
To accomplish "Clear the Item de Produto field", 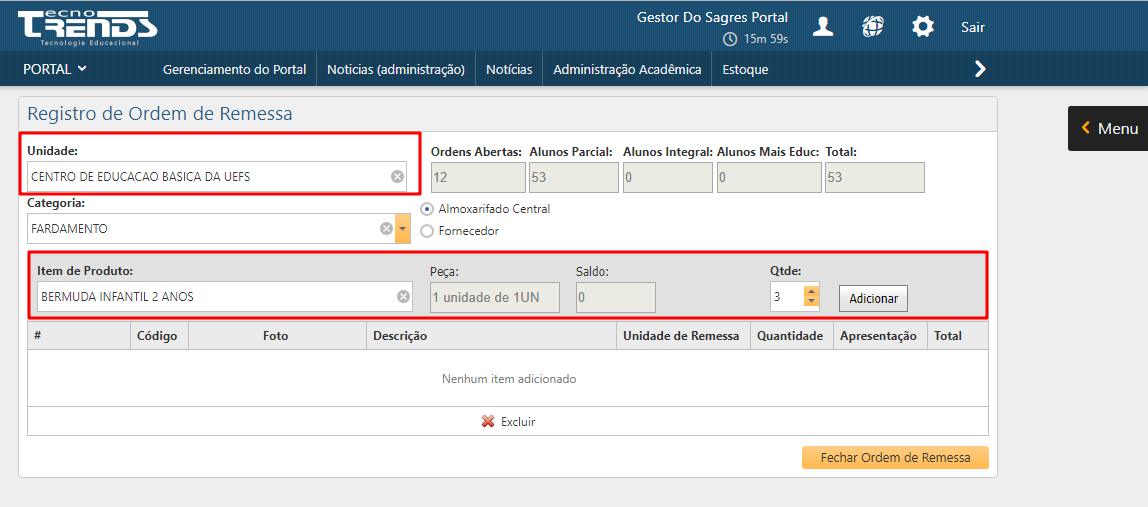I will point(403,297).
